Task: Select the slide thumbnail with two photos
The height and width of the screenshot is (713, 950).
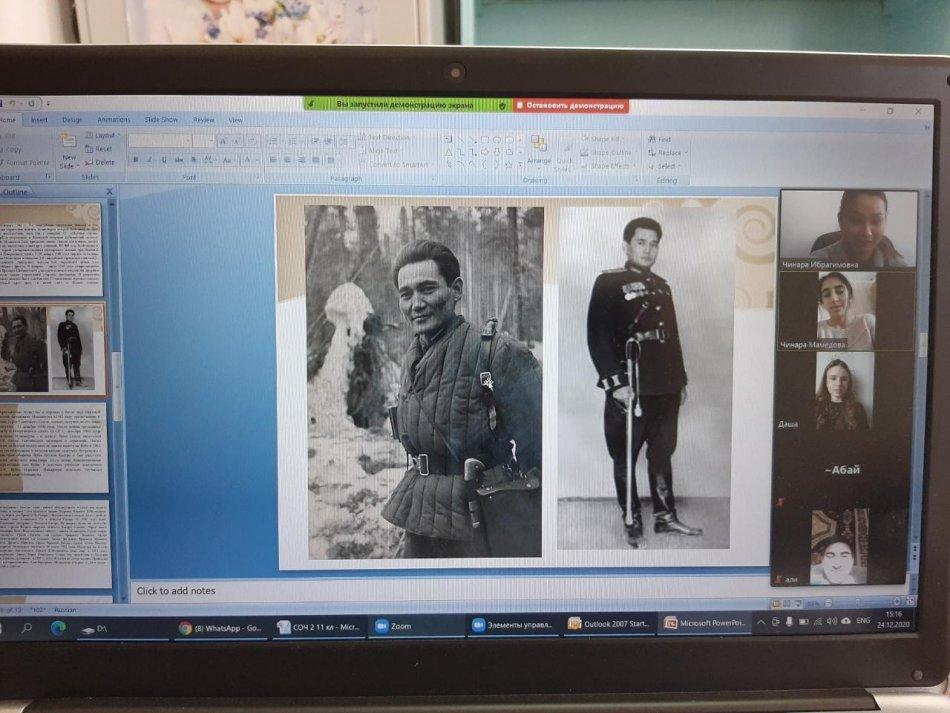Action: (x=53, y=348)
